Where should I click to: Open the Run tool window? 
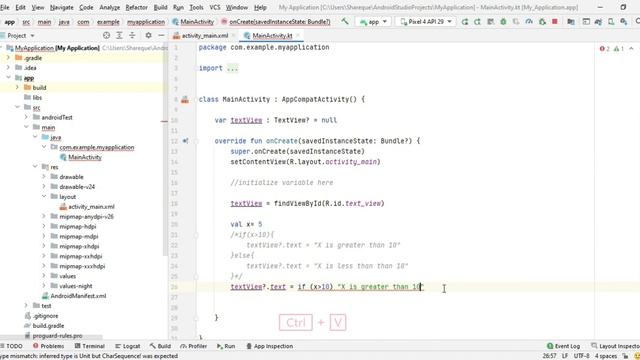pyautogui.click(x=226, y=346)
